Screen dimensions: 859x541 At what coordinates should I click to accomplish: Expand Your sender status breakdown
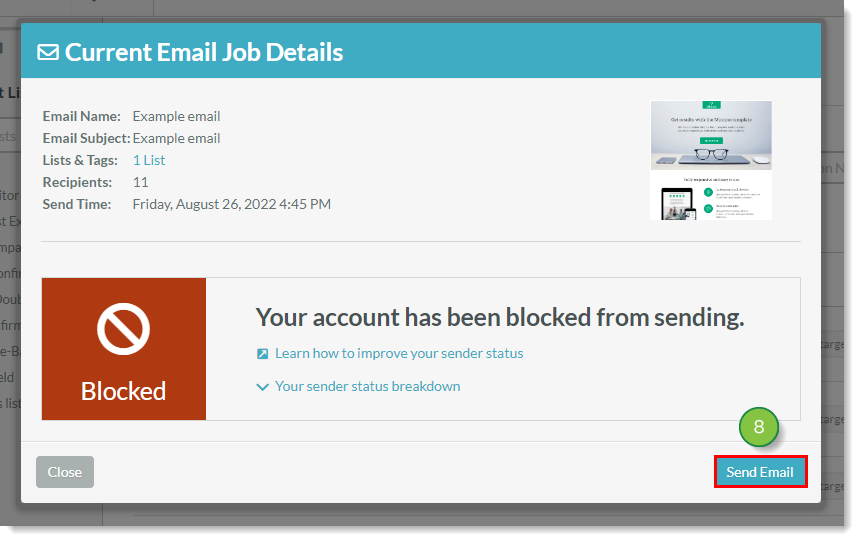pos(367,386)
